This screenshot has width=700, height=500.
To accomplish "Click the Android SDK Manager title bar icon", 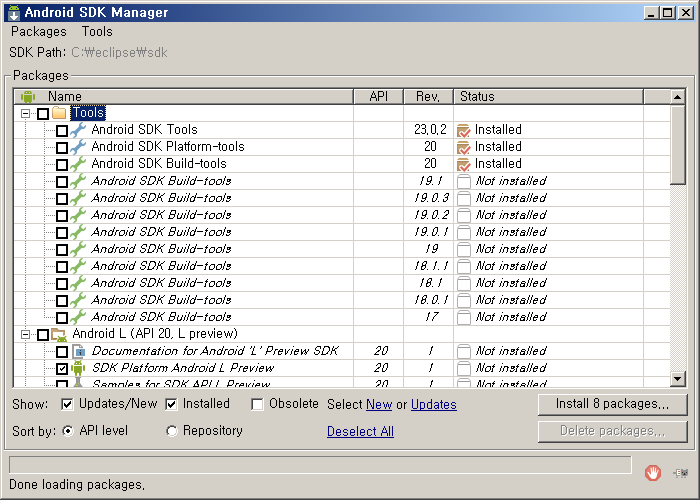I will coord(14,12).
